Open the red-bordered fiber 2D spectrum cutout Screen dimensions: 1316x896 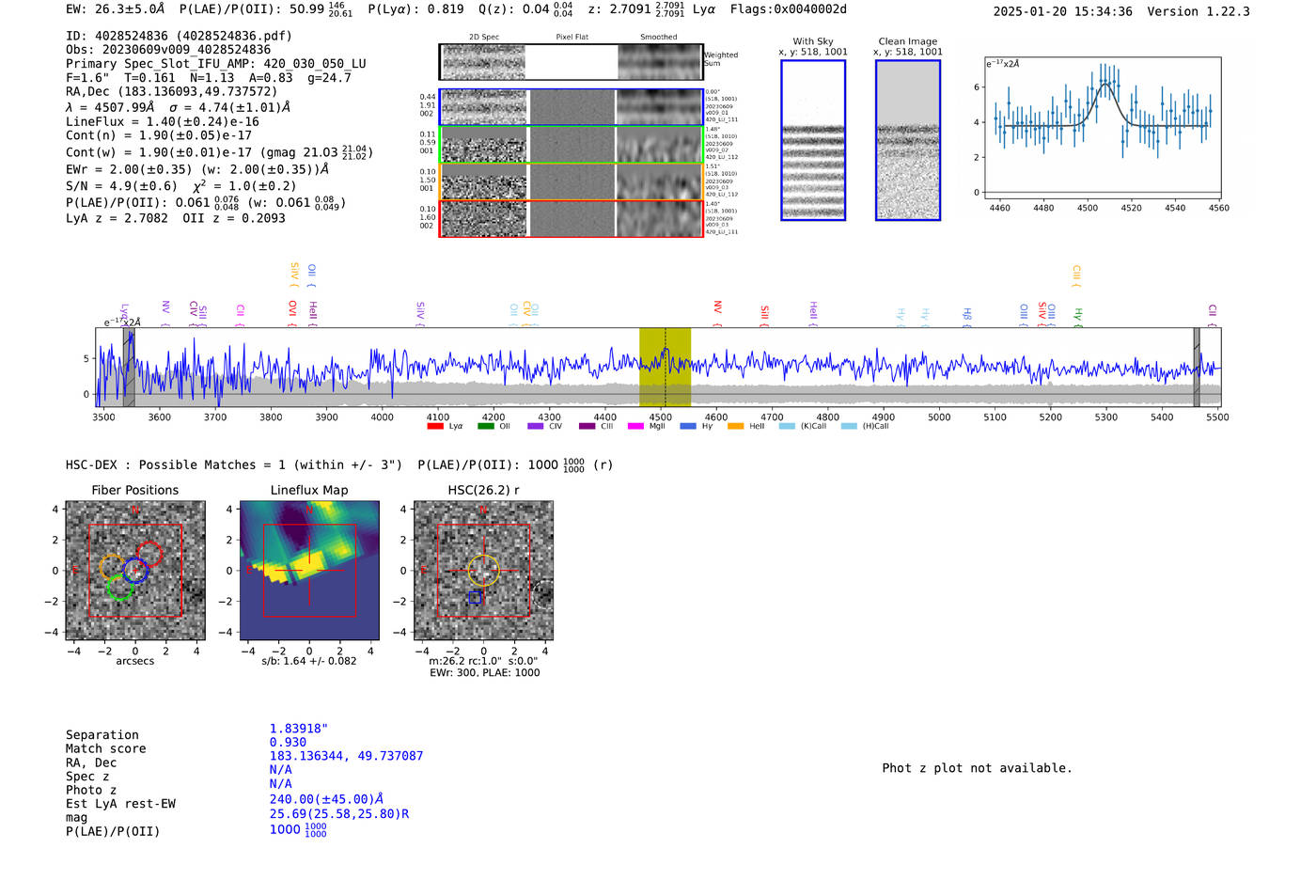click(x=571, y=218)
